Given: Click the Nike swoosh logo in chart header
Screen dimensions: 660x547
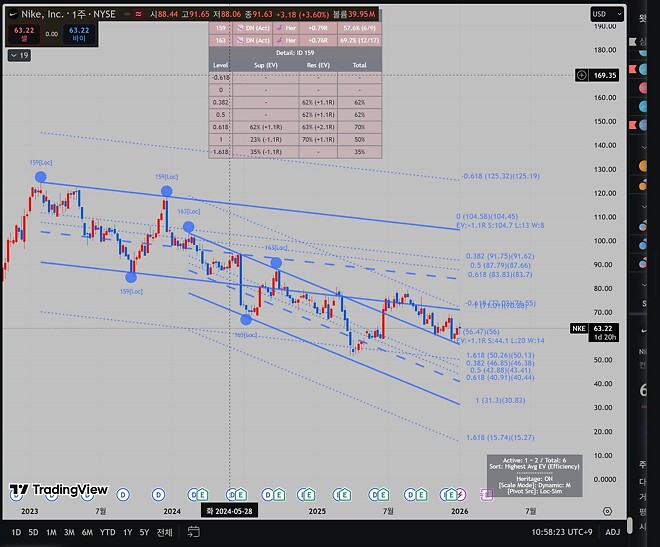Looking at the screenshot, I should (x=13, y=14).
